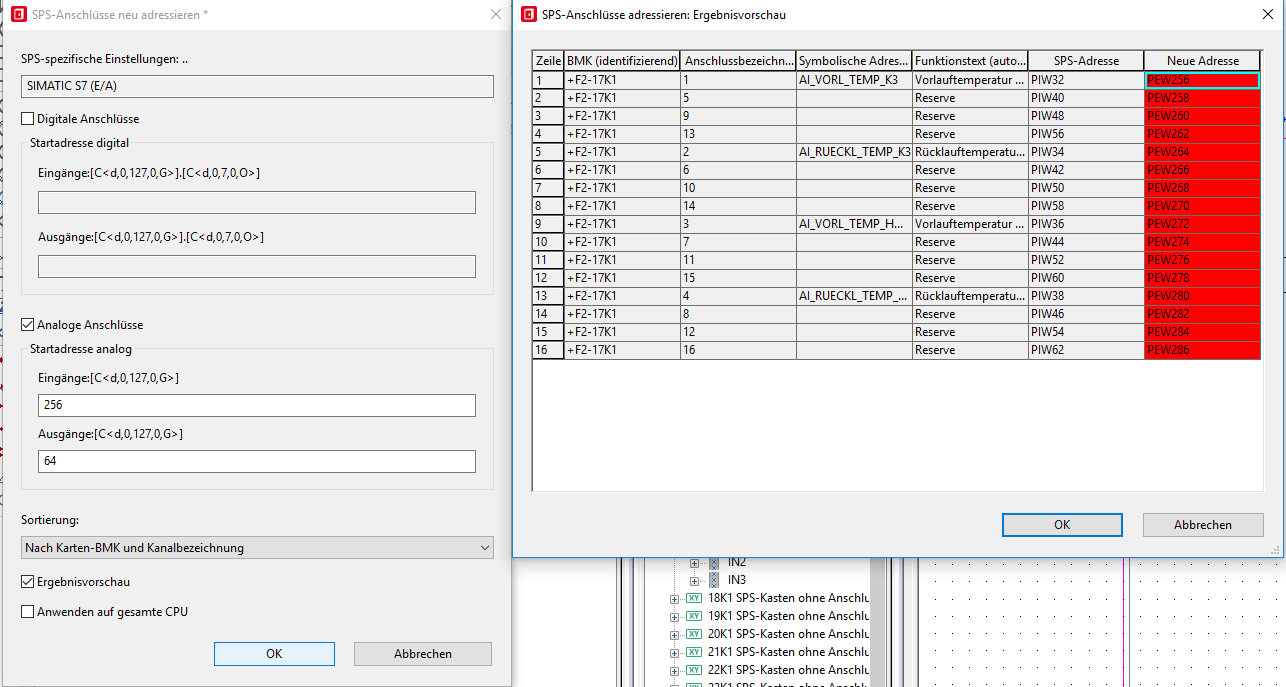Click the IN3 terminal icon
Viewport: 1286px width, 687px height.
(714, 580)
